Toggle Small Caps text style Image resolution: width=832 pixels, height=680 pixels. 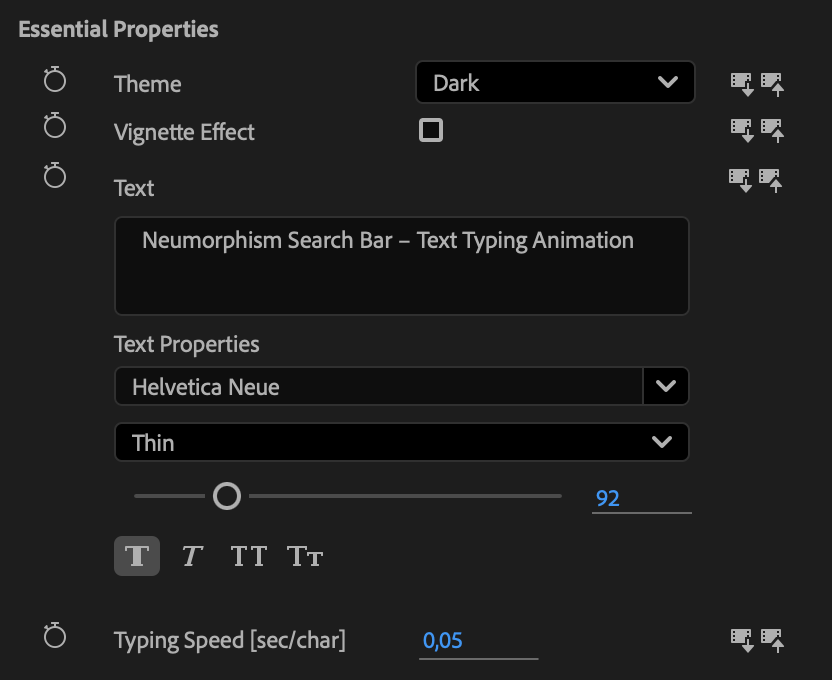point(305,556)
